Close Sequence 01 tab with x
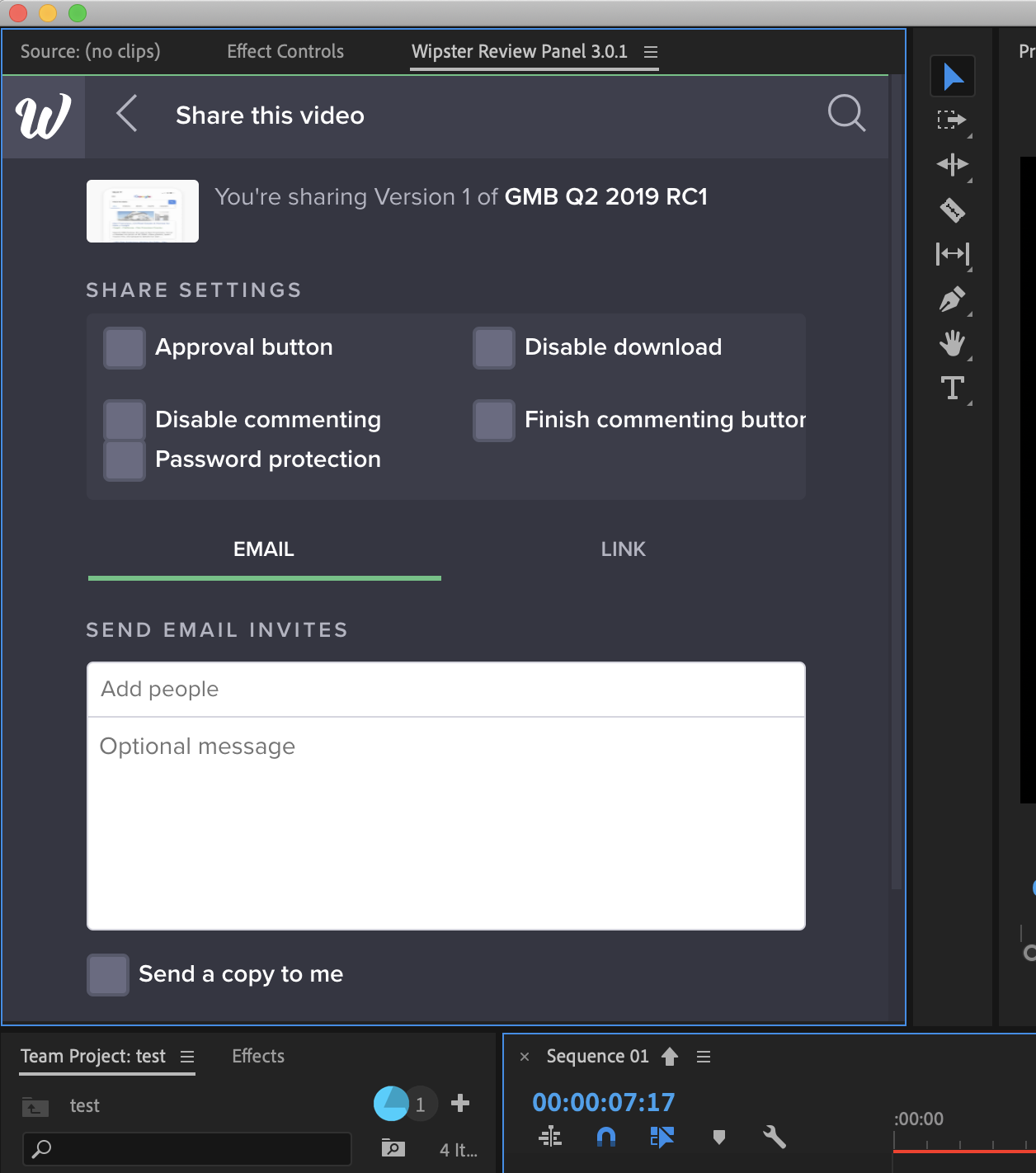Screen dimensions: 1036x1173 pos(525,1057)
